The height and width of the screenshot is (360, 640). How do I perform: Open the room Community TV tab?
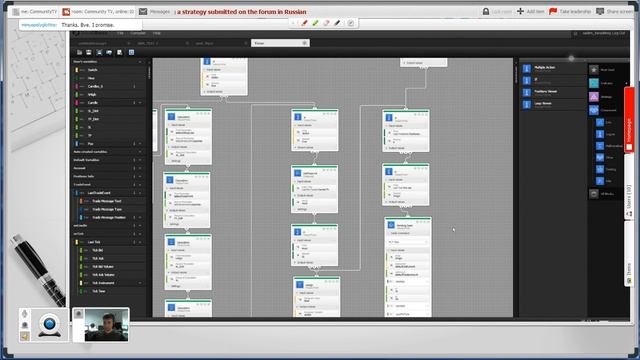point(98,12)
